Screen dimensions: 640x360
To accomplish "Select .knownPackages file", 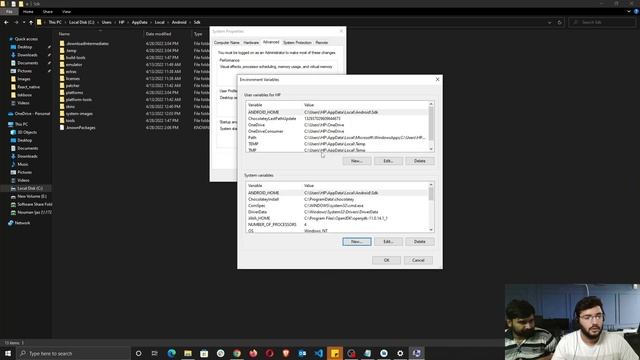I will 80,128.
